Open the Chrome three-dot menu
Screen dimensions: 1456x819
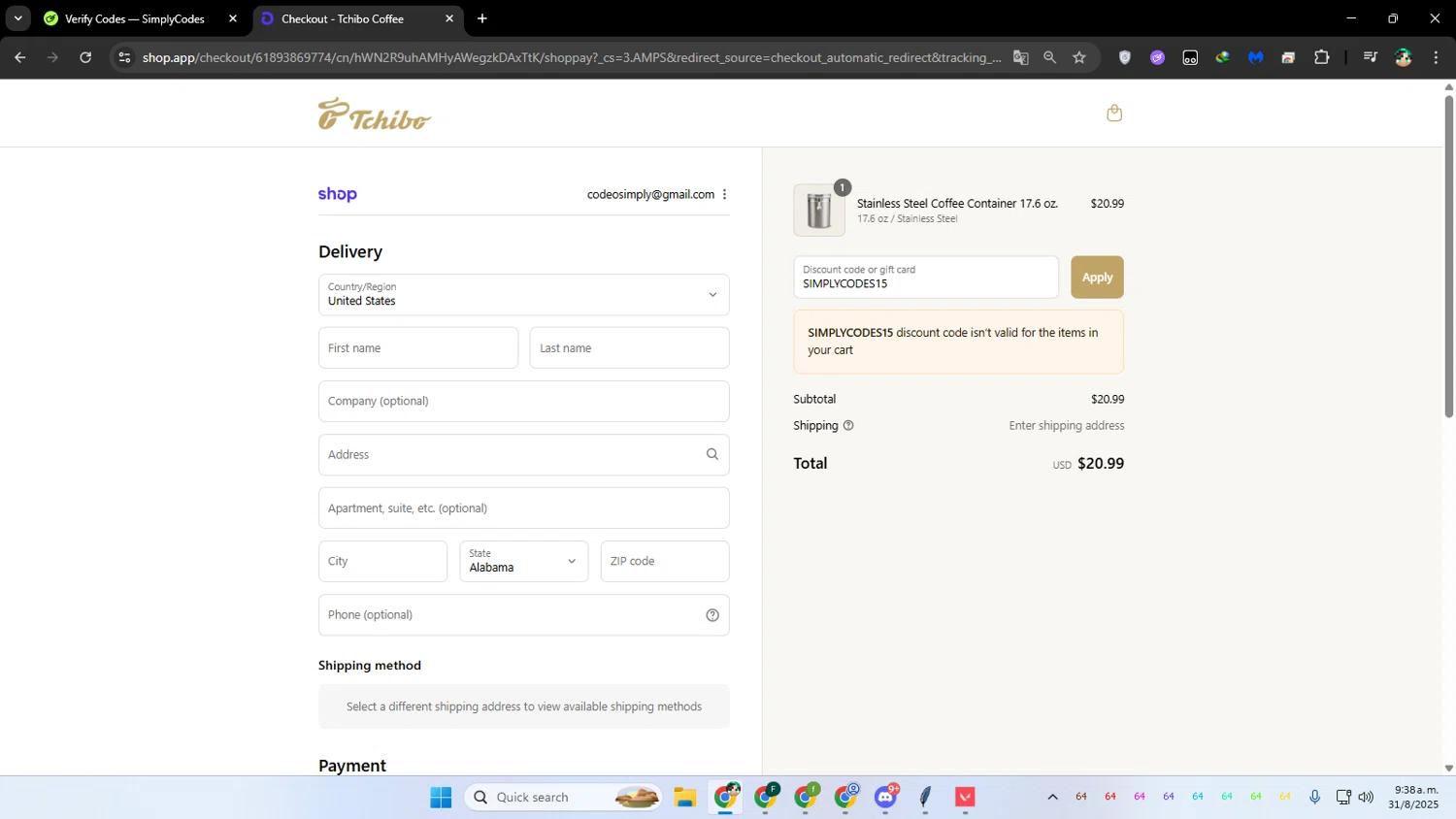[x=1437, y=57]
